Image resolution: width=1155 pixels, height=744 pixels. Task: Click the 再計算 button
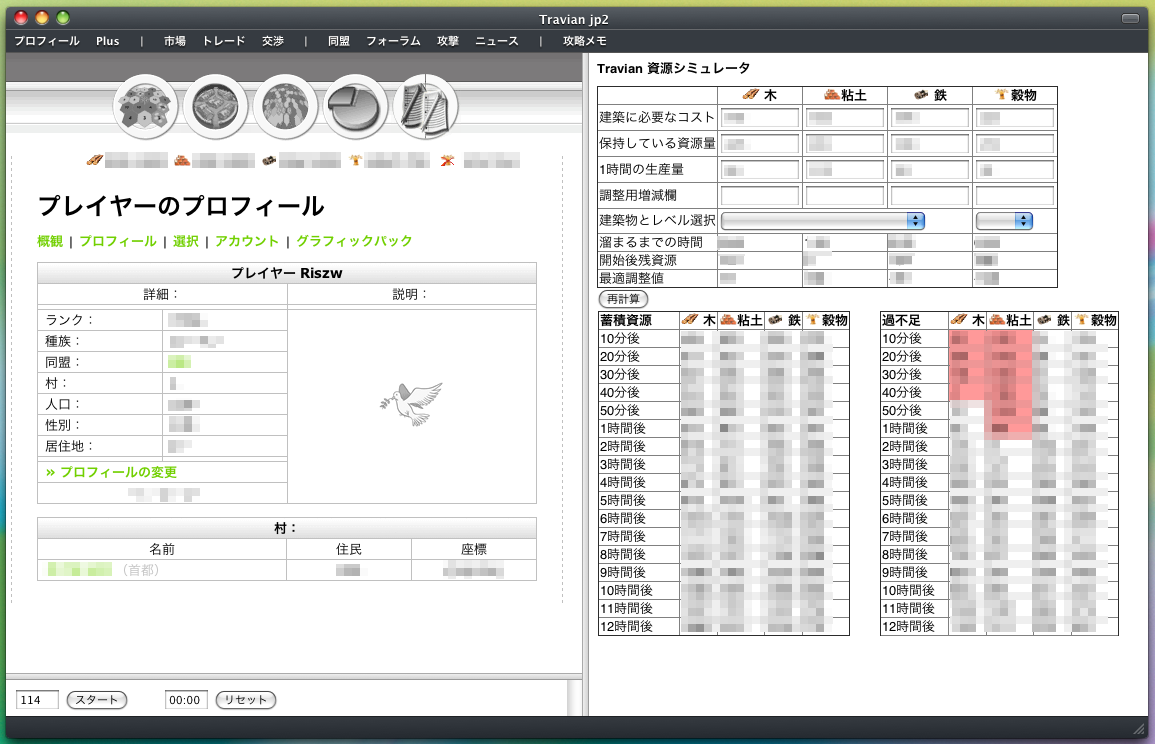pyautogui.click(x=623, y=299)
